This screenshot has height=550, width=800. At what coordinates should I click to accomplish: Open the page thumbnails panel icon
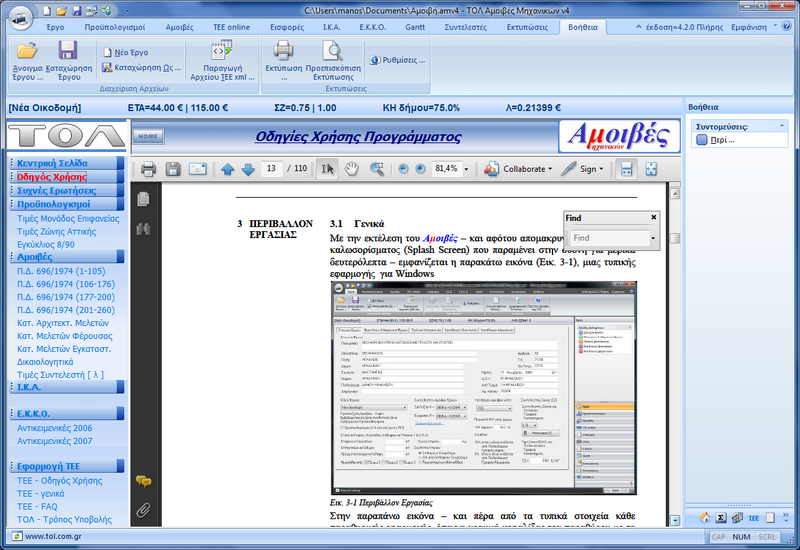[x=143, y=198]
